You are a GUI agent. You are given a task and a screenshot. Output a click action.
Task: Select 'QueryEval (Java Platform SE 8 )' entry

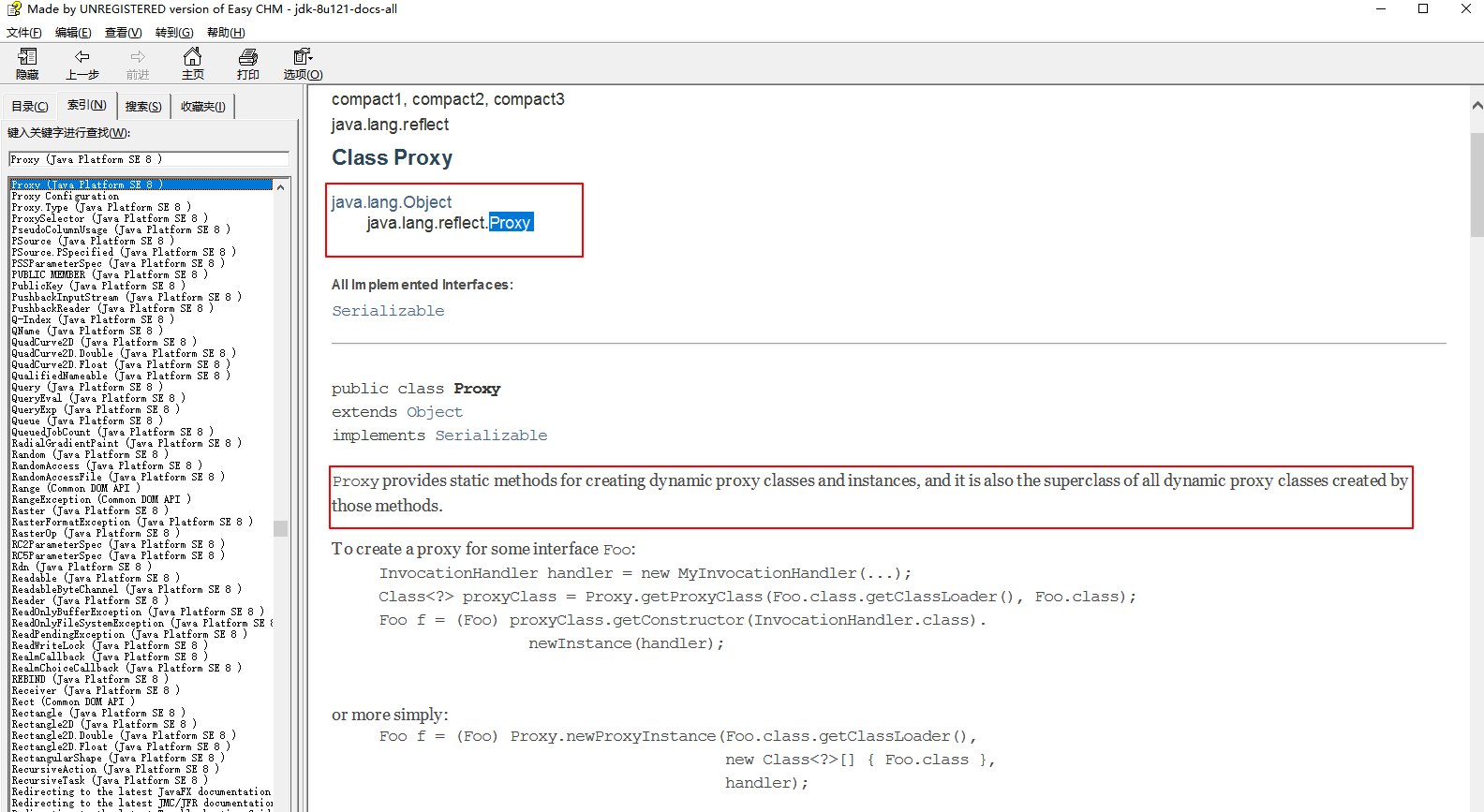point(97,398)
